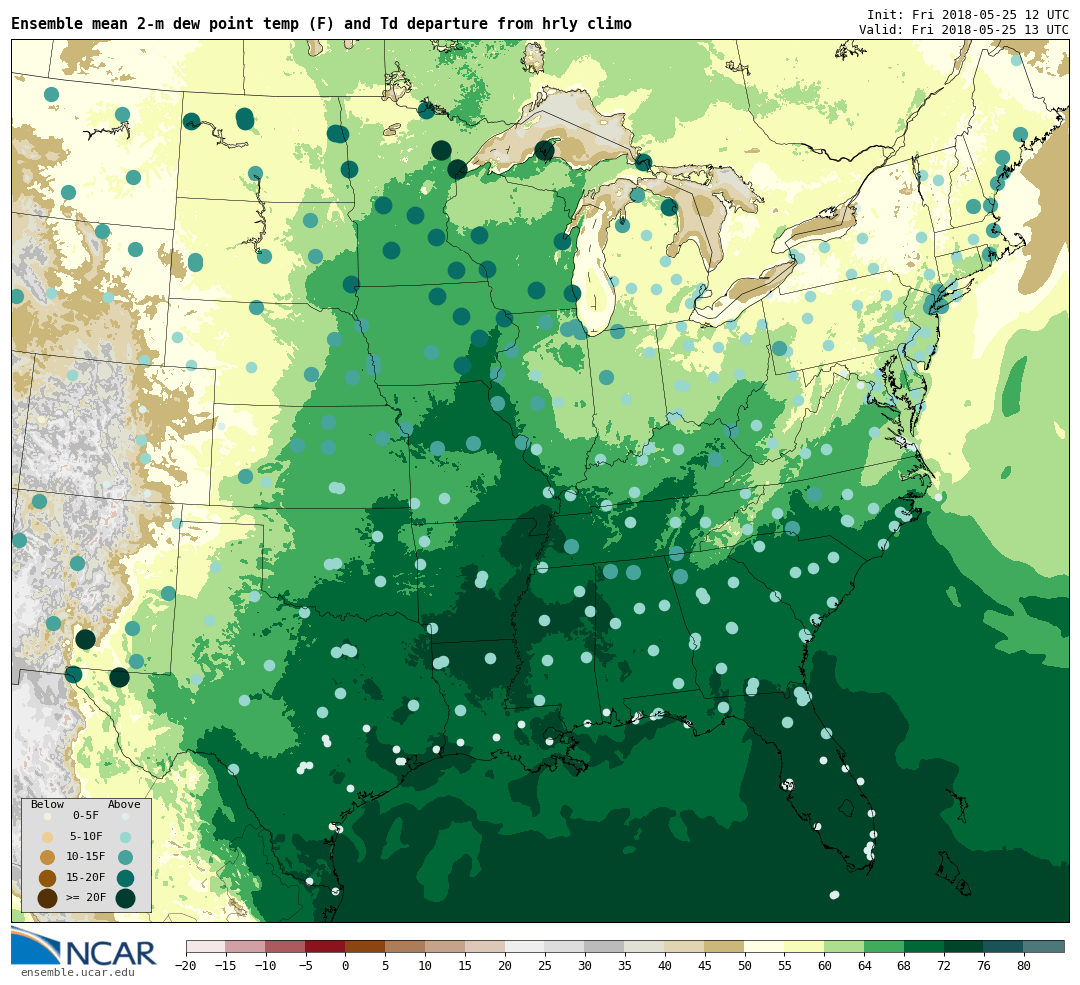Click the >= 20F legend label

click(86, 898)
